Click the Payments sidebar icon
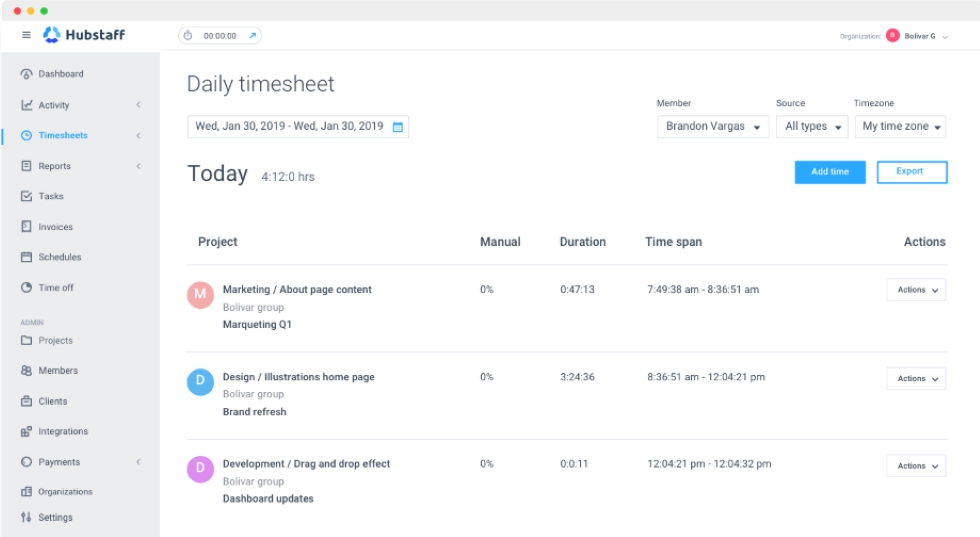980x537 pixels. point(26,462)
